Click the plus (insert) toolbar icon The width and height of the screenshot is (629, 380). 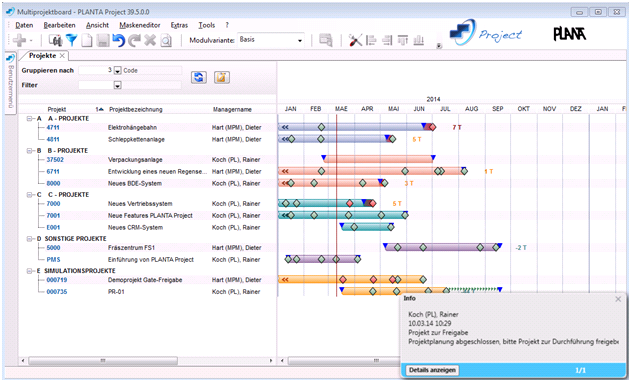click(x=19, y=40)
